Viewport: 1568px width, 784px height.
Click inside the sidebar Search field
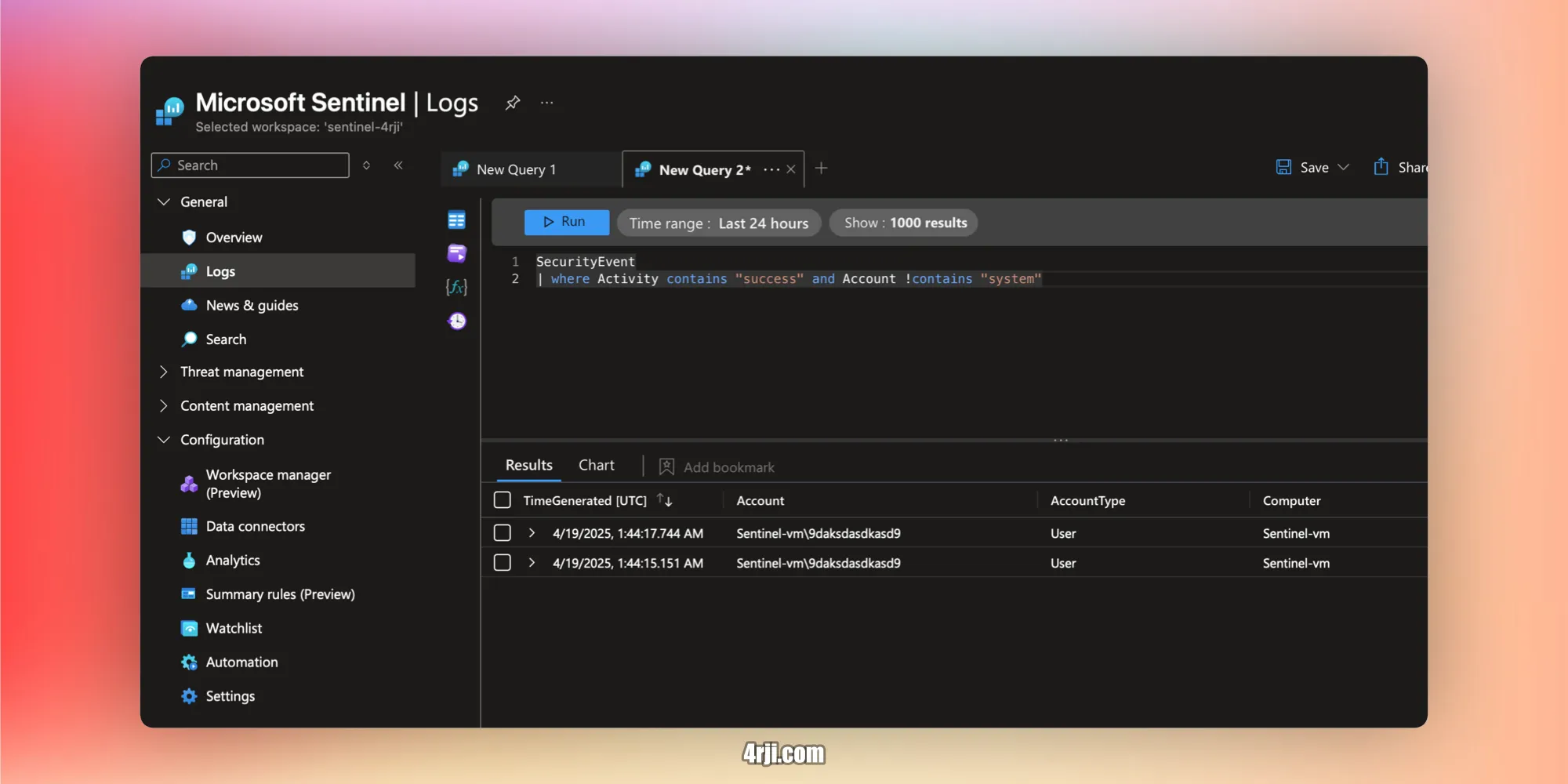click(249, 165)
